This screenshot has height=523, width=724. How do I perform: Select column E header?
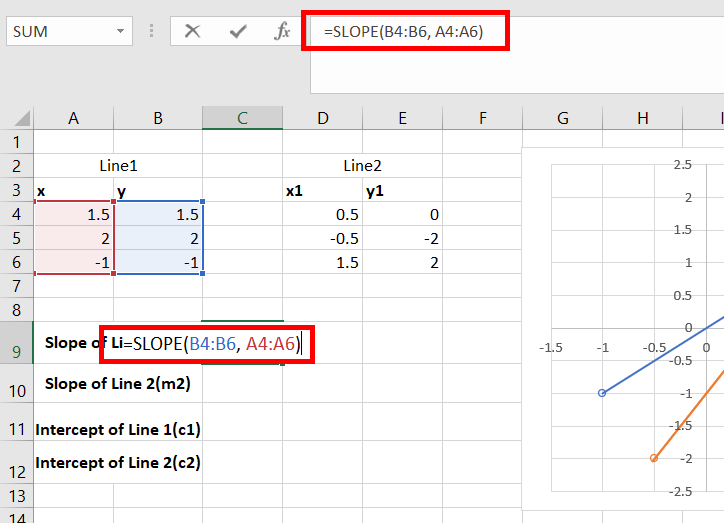click(x=403, y=118)
